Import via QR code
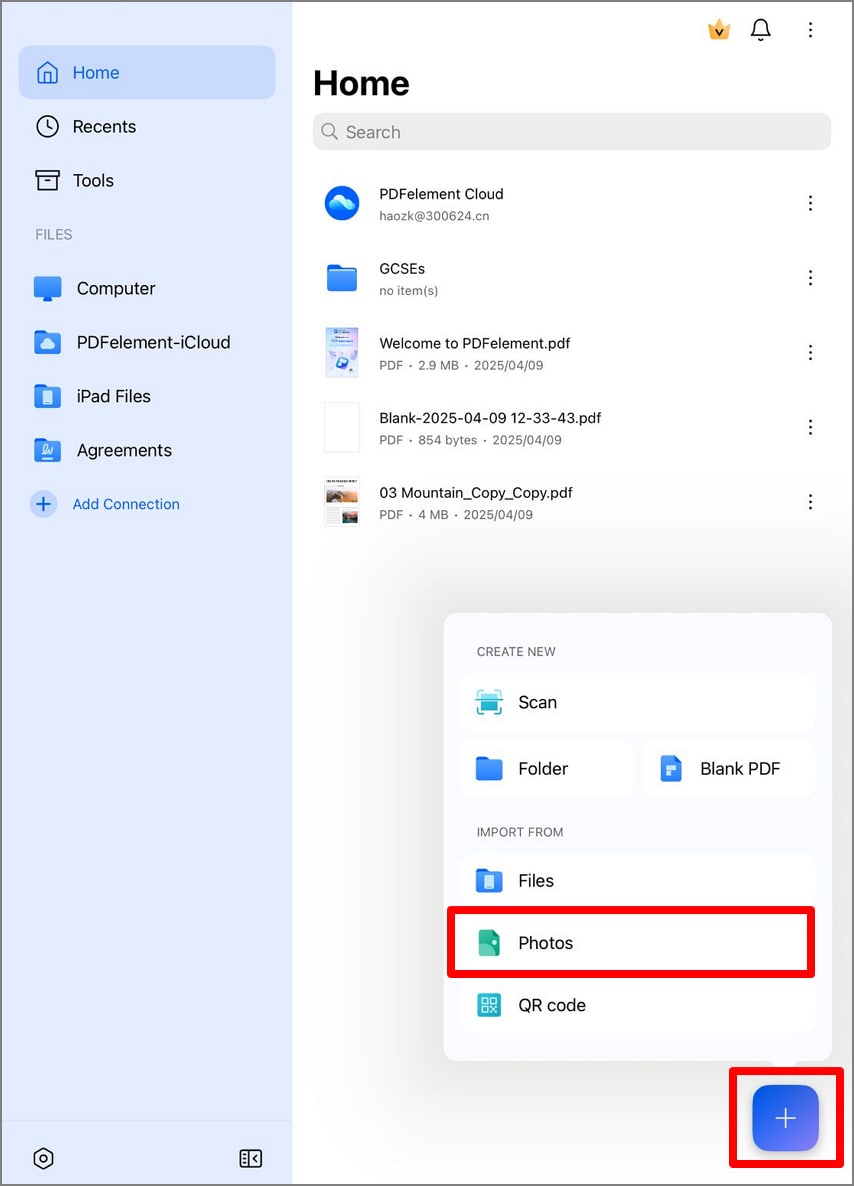 click(x=637, y=1004)
